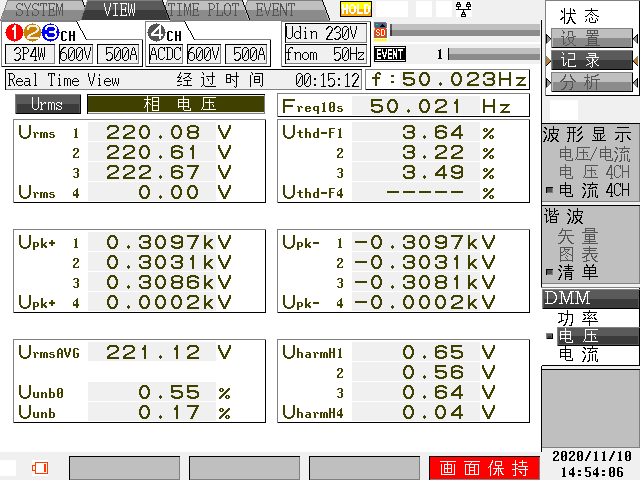Select 清单 (list) under harmonics

[x=577, y=271]
